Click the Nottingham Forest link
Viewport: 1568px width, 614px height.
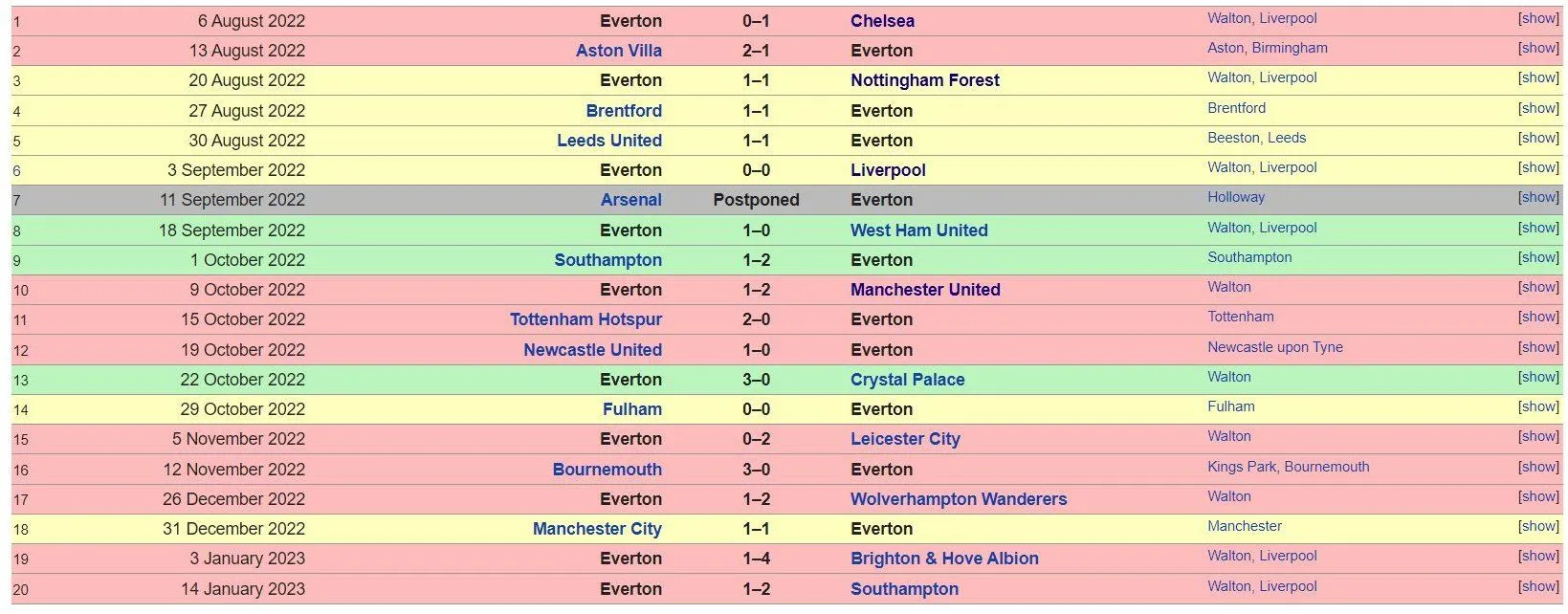(924, 80)
